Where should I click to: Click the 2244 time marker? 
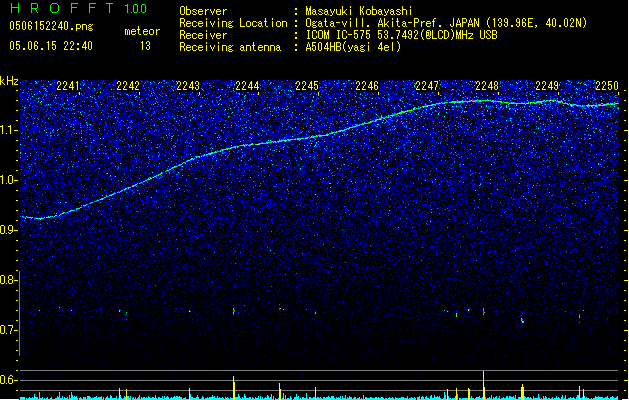click(247, 86)
